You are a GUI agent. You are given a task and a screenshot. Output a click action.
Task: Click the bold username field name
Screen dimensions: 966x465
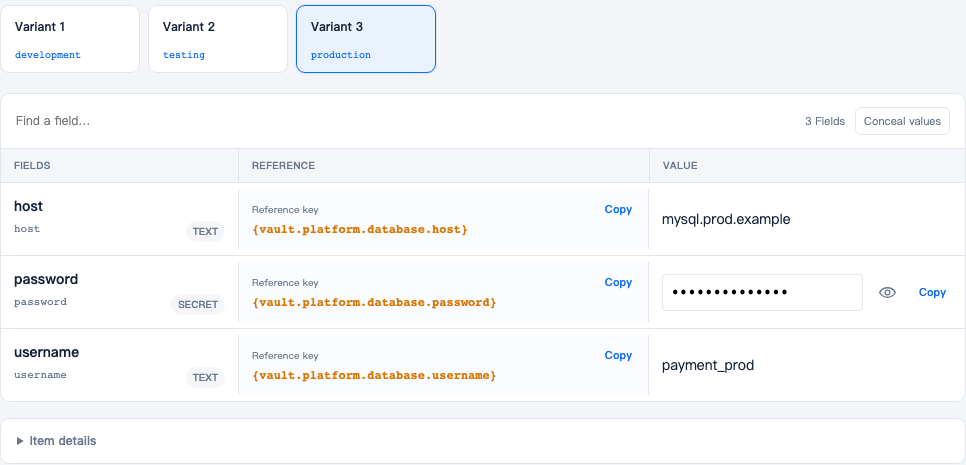tap(47, 352)
